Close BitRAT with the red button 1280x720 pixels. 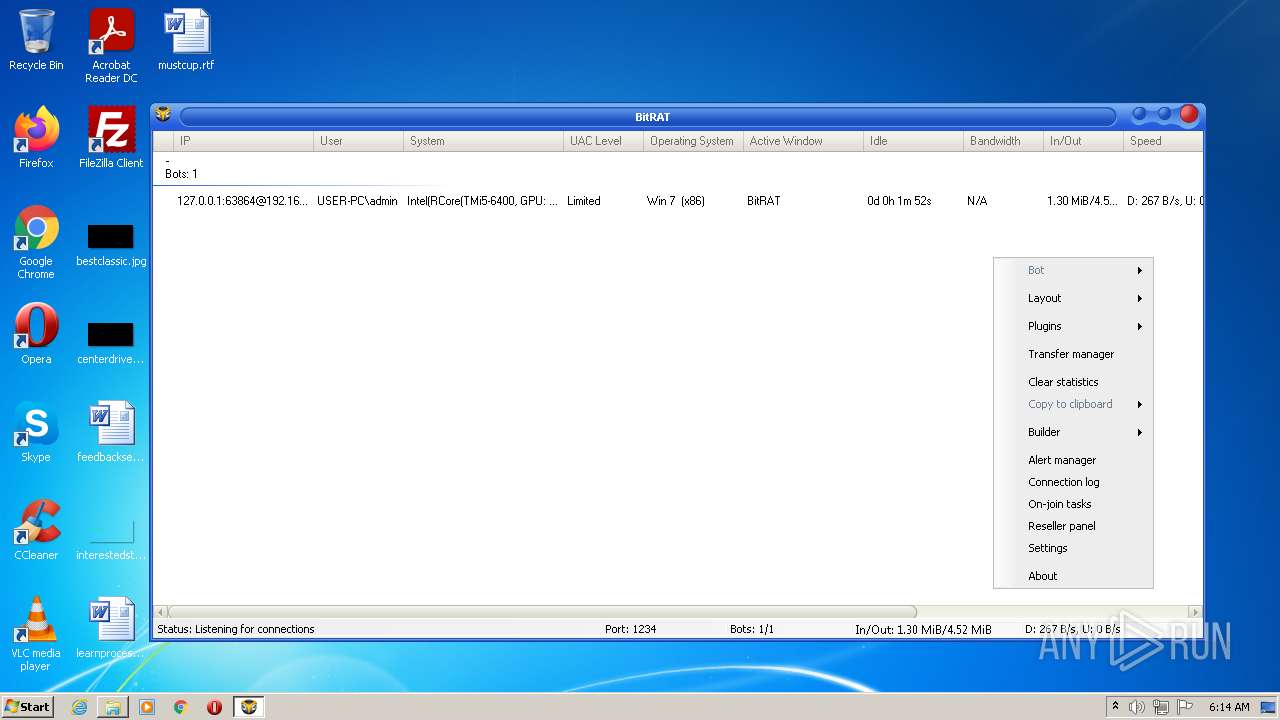1188,114
